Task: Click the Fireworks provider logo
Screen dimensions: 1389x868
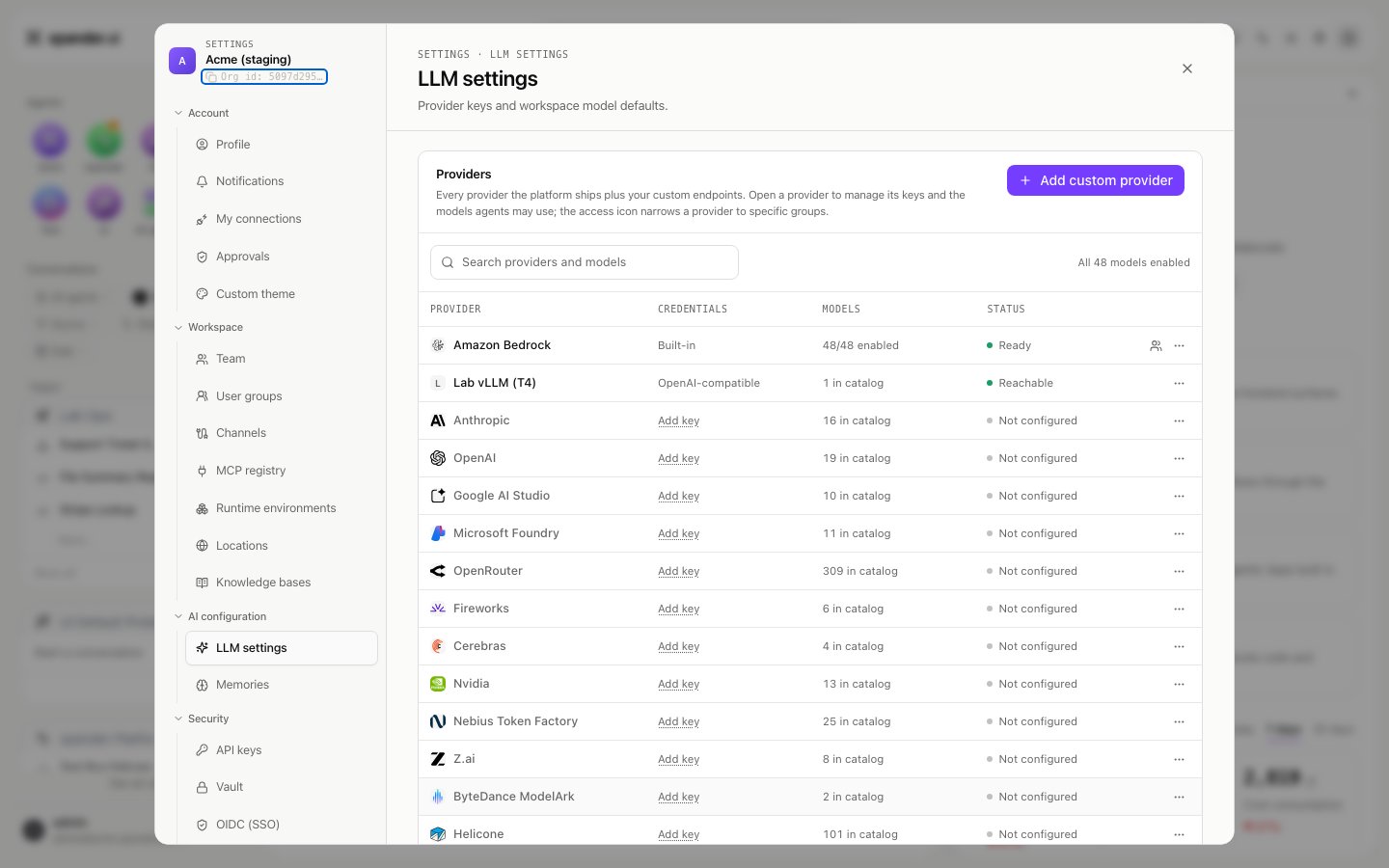Action: [x=438, y=609]
